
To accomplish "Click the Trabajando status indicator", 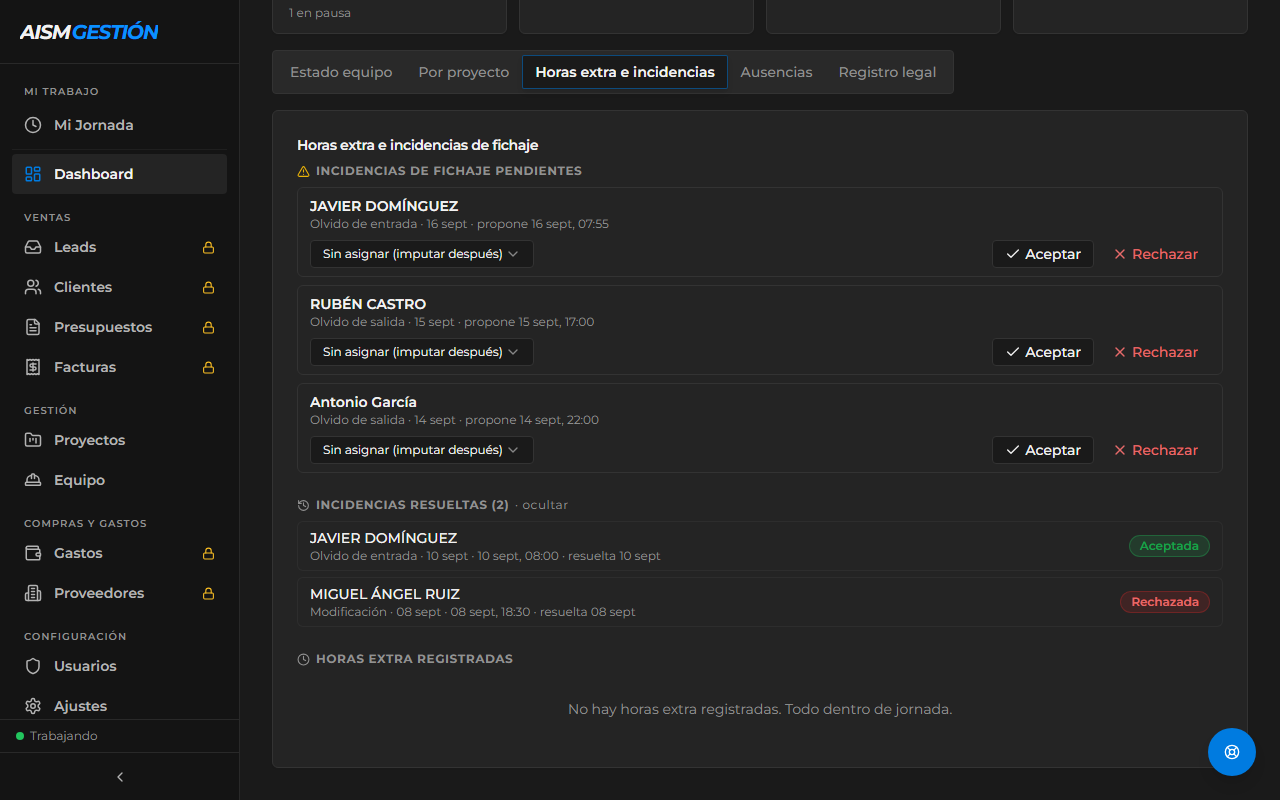I will (x=57, y=736).
